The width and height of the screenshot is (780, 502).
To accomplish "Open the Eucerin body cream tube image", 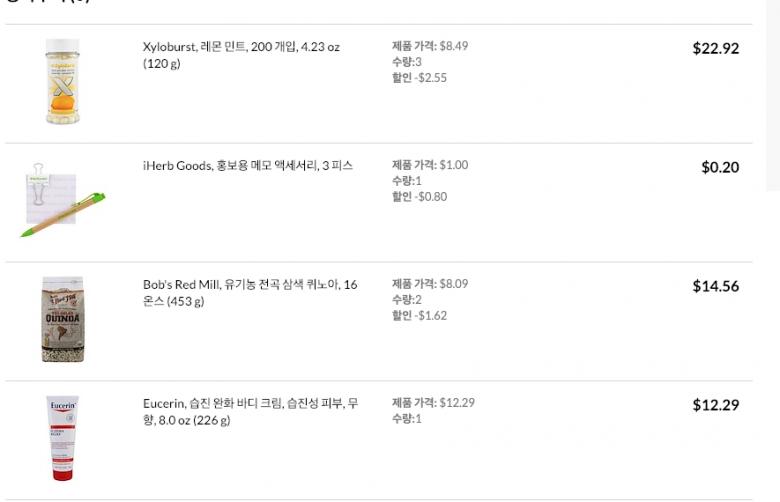I will [x=62, y=438].
